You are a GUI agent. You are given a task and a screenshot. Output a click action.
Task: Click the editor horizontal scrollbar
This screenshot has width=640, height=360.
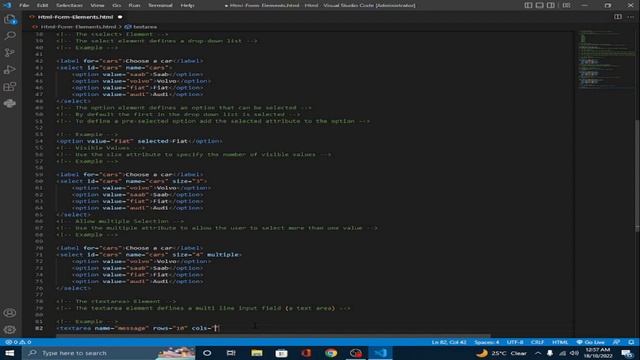pyautogui.click(x=273, y=336)
